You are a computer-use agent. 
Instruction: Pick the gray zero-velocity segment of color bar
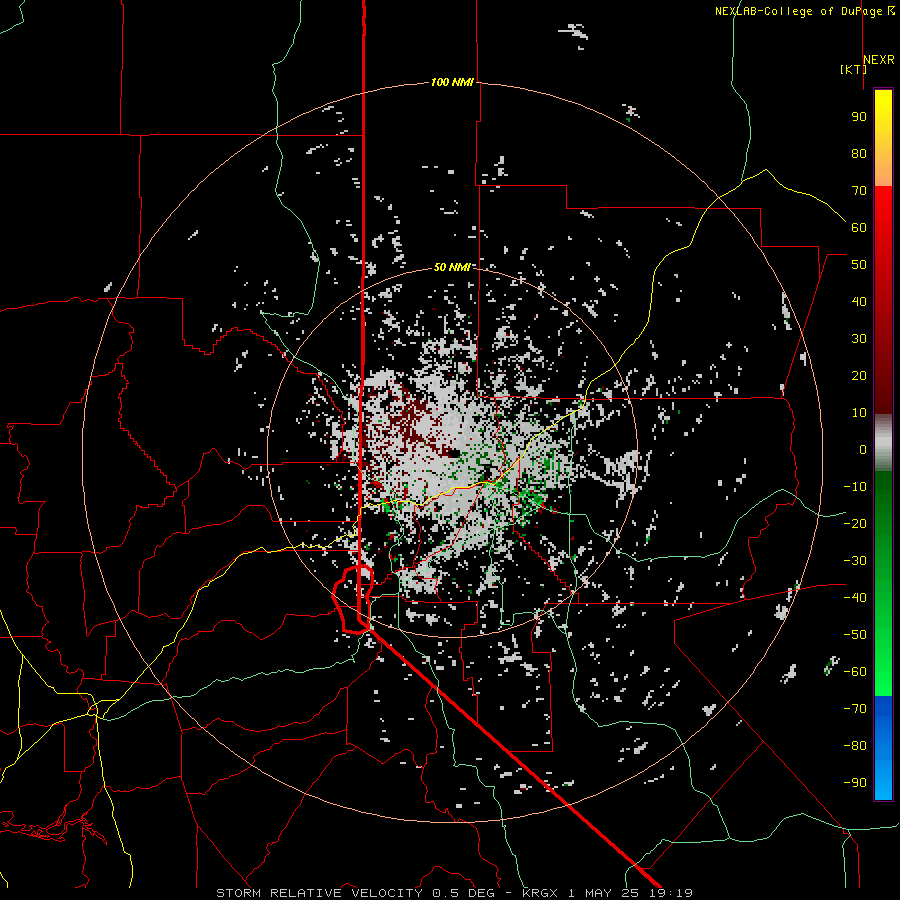(x=883, y=443)
